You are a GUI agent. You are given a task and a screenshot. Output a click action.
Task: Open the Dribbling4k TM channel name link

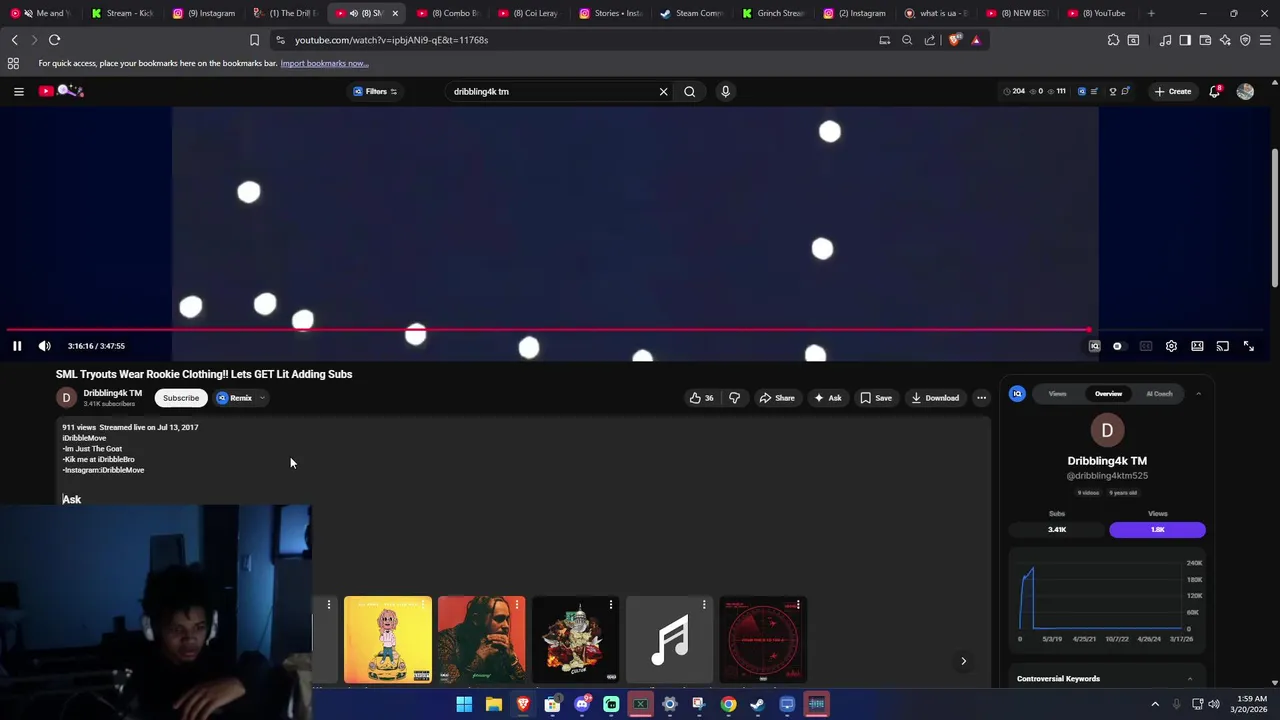click(112, 393)
